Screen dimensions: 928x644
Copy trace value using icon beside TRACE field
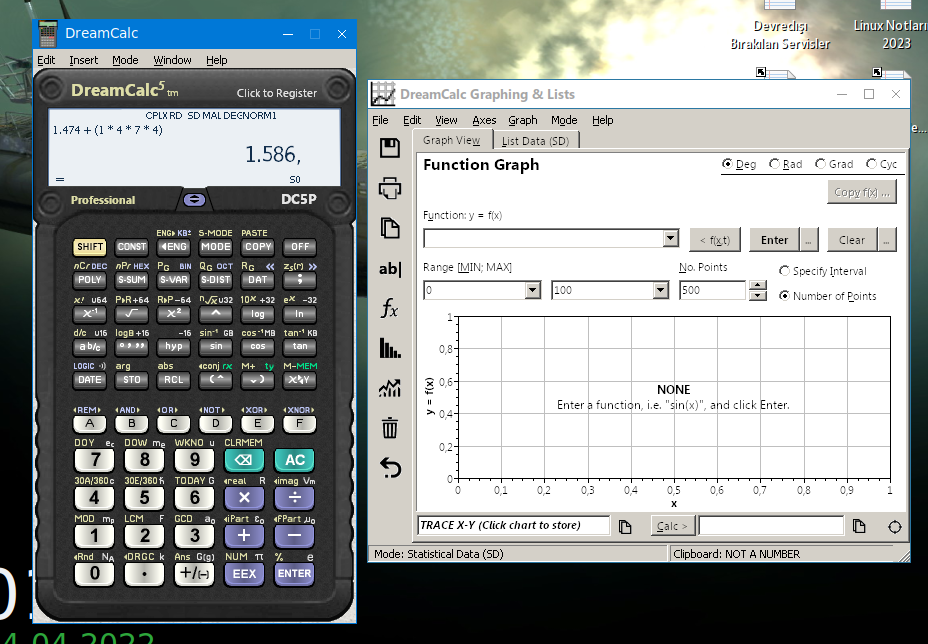click(625, 526)
